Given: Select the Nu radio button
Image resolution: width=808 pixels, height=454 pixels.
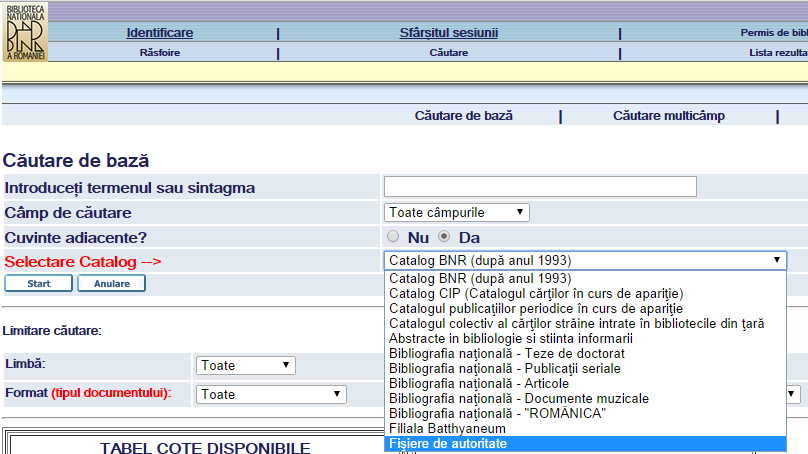Looking at the screenshot, I should pos(393,237).
